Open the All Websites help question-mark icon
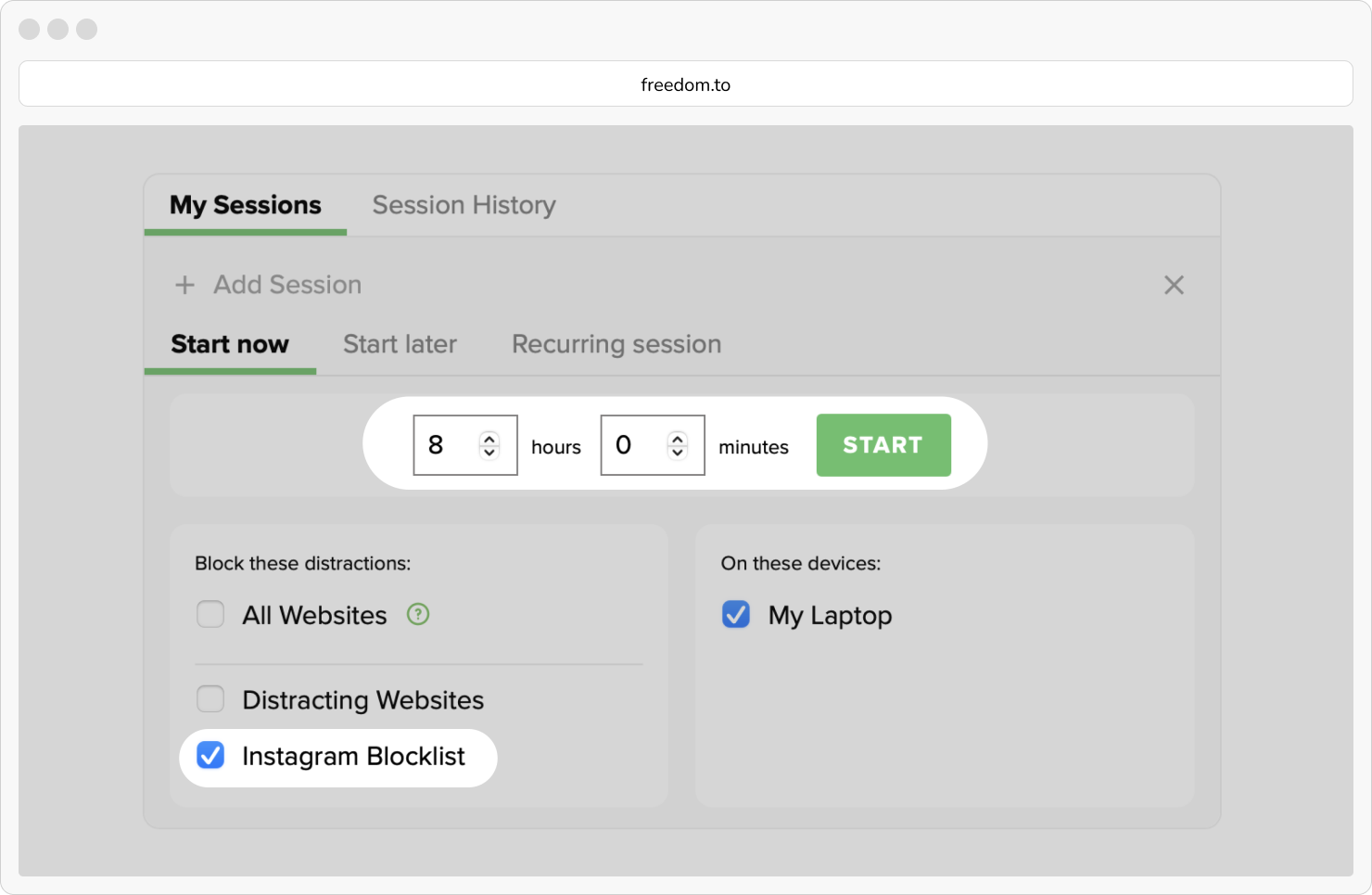 (418, 614)
